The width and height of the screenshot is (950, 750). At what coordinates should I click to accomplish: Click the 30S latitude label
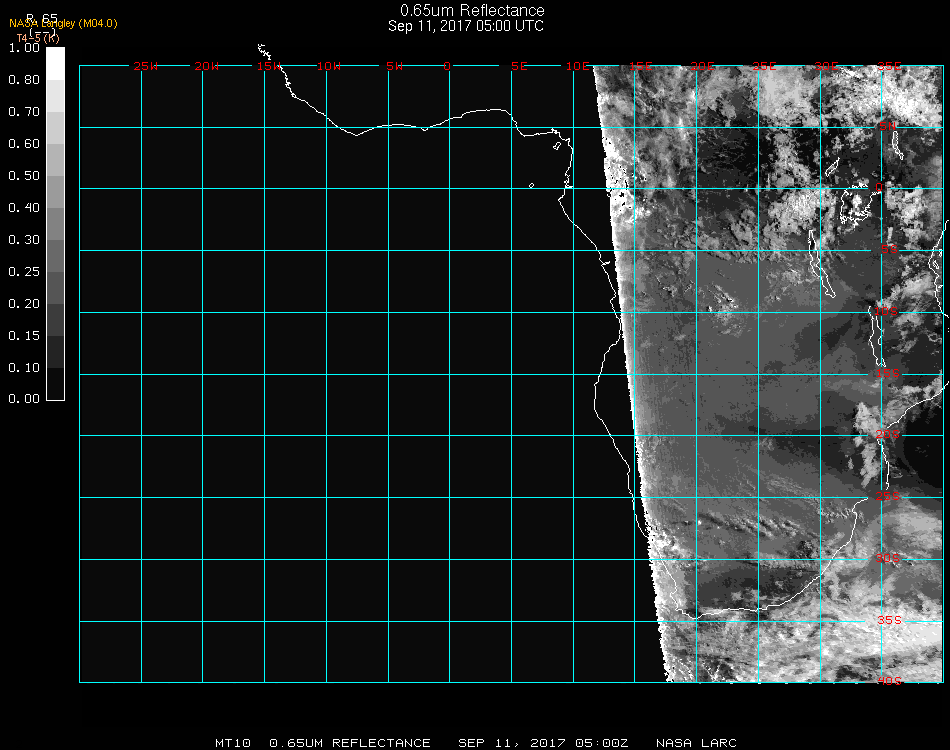(x=888, y=558)
